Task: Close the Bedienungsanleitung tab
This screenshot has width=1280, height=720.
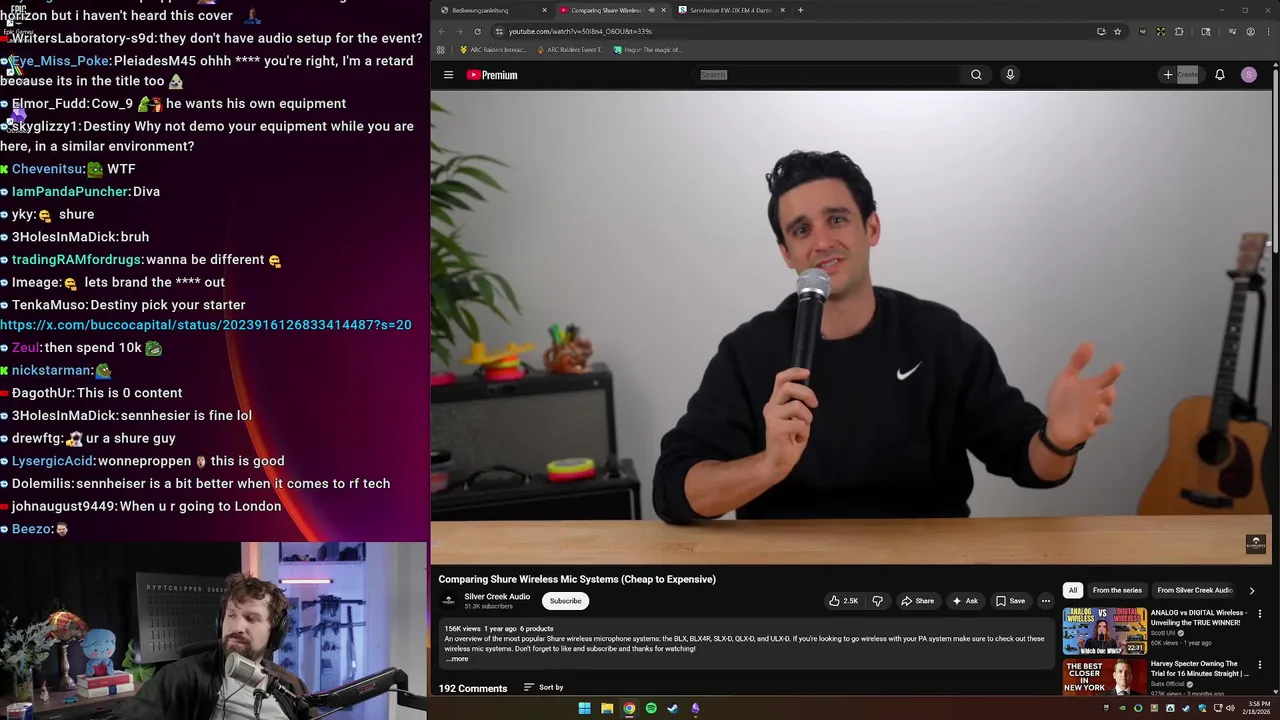Action: click(544, 10)
